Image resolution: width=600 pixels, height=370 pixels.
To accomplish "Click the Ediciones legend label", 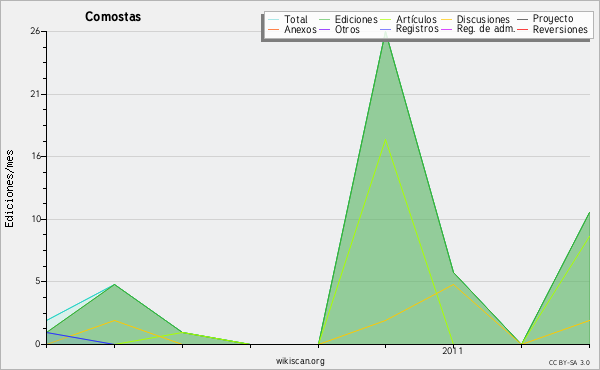I will click(356, 19).
